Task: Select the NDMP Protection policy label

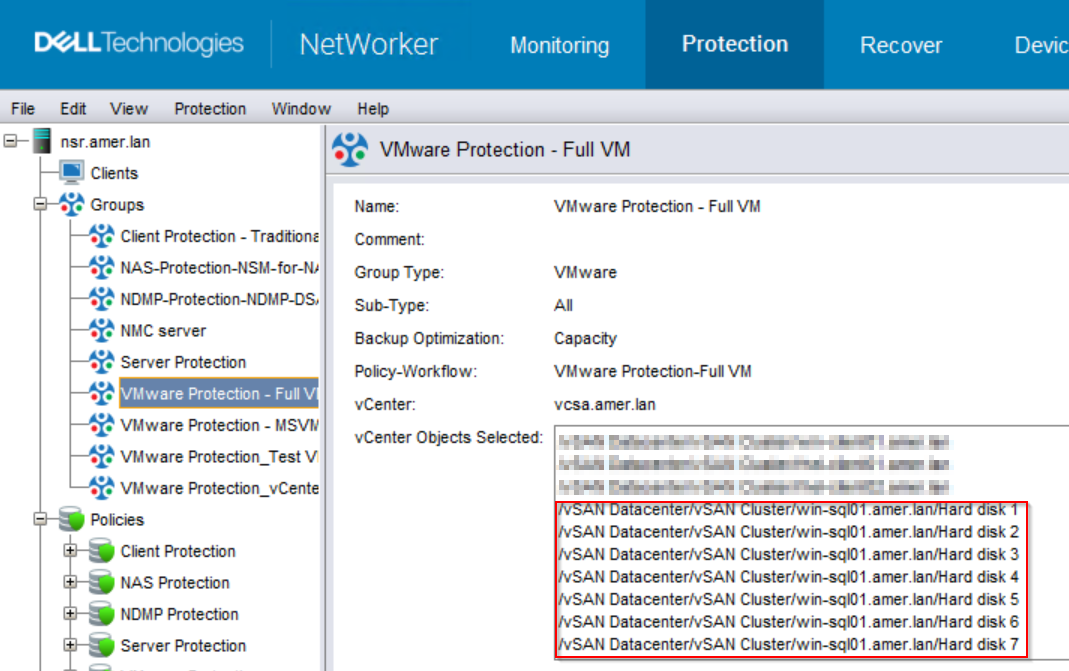Action: (x=179, y=614)
